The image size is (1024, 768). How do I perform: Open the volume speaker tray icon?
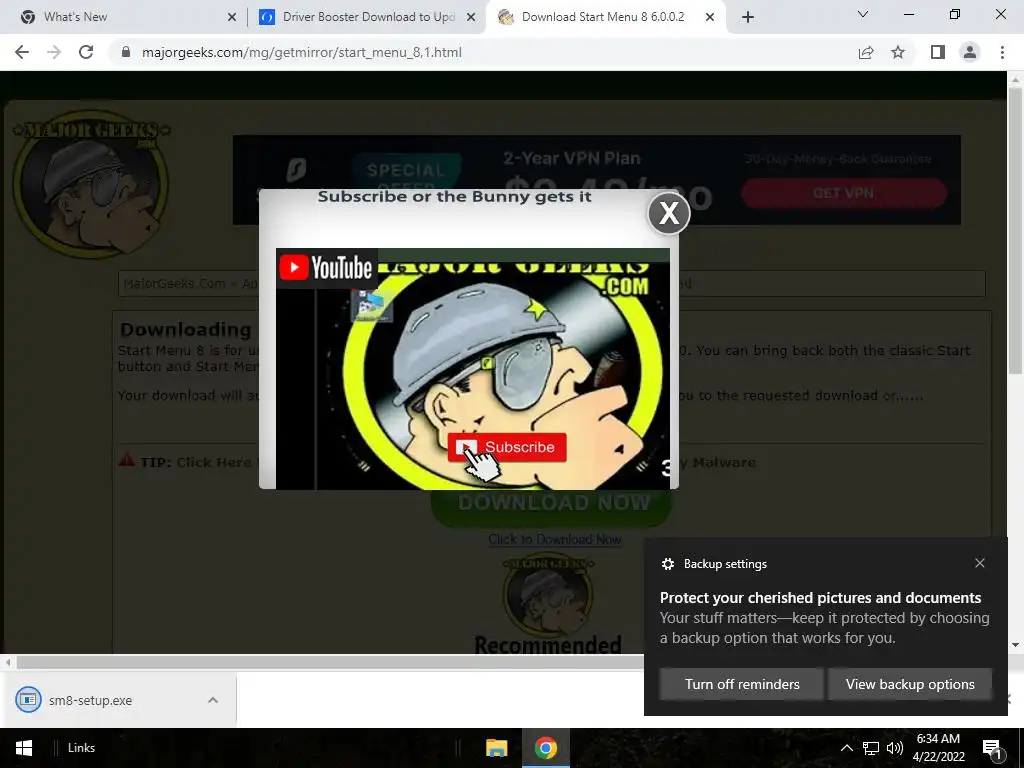tap(895, 748)
